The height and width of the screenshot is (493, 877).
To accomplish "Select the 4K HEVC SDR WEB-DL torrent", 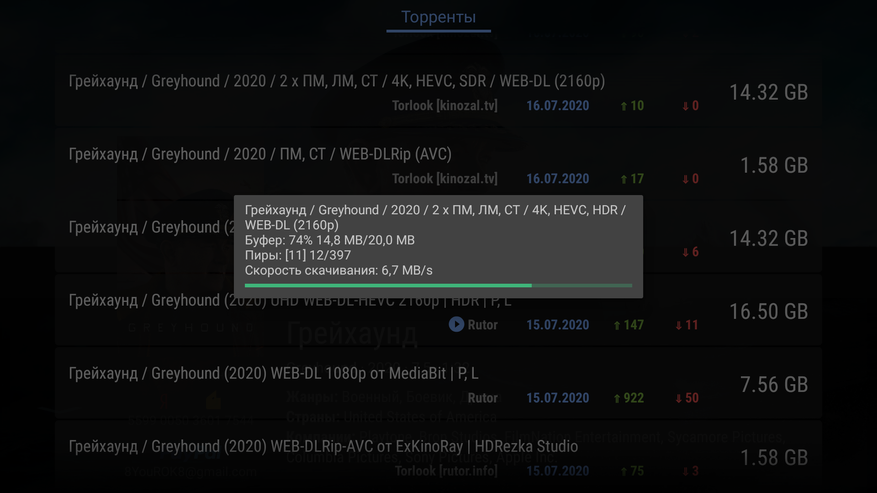I will 438,92.
